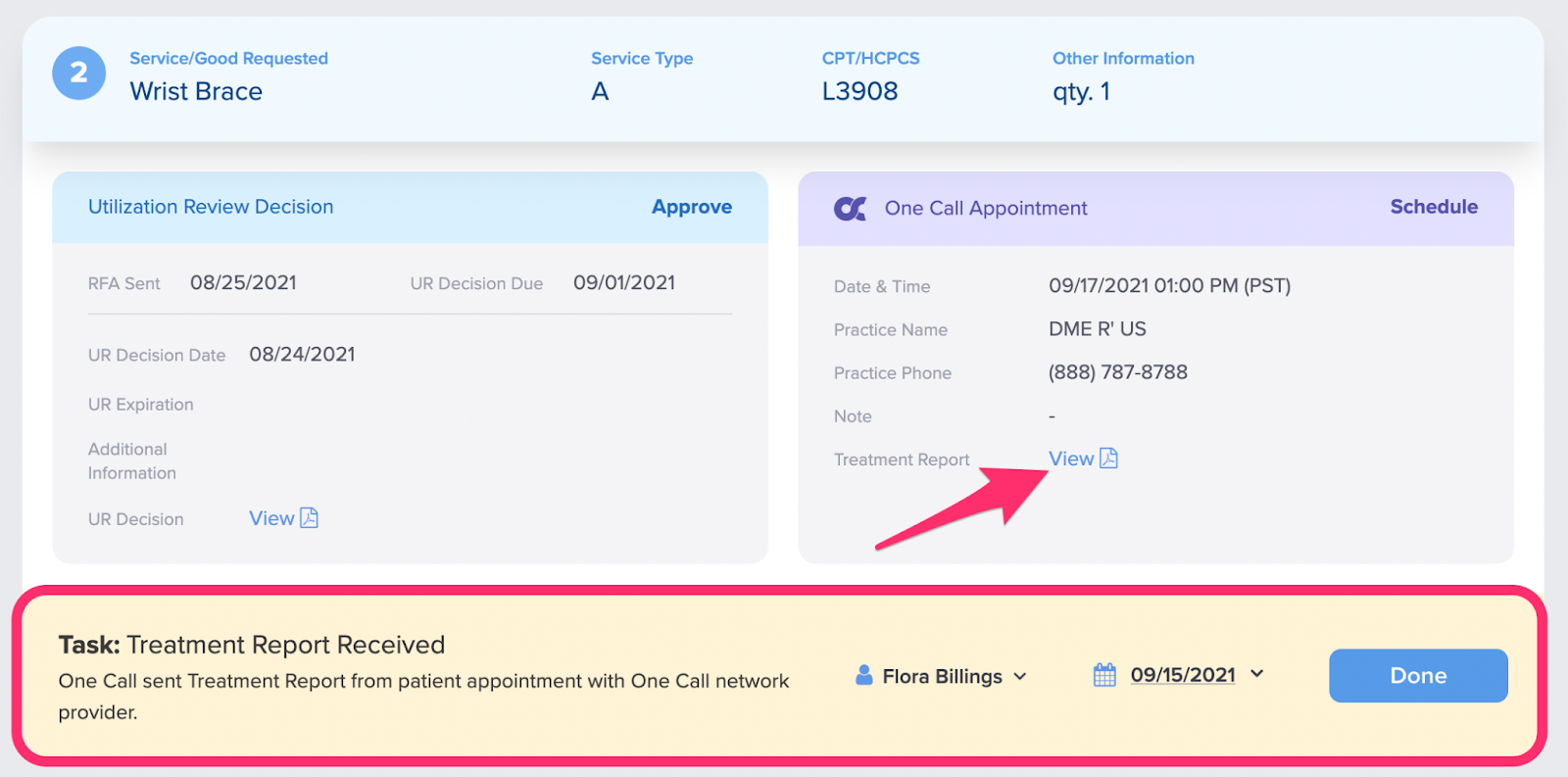Click the Additional Information label
Screen dimensions: 1568x777
click(132, 461)
